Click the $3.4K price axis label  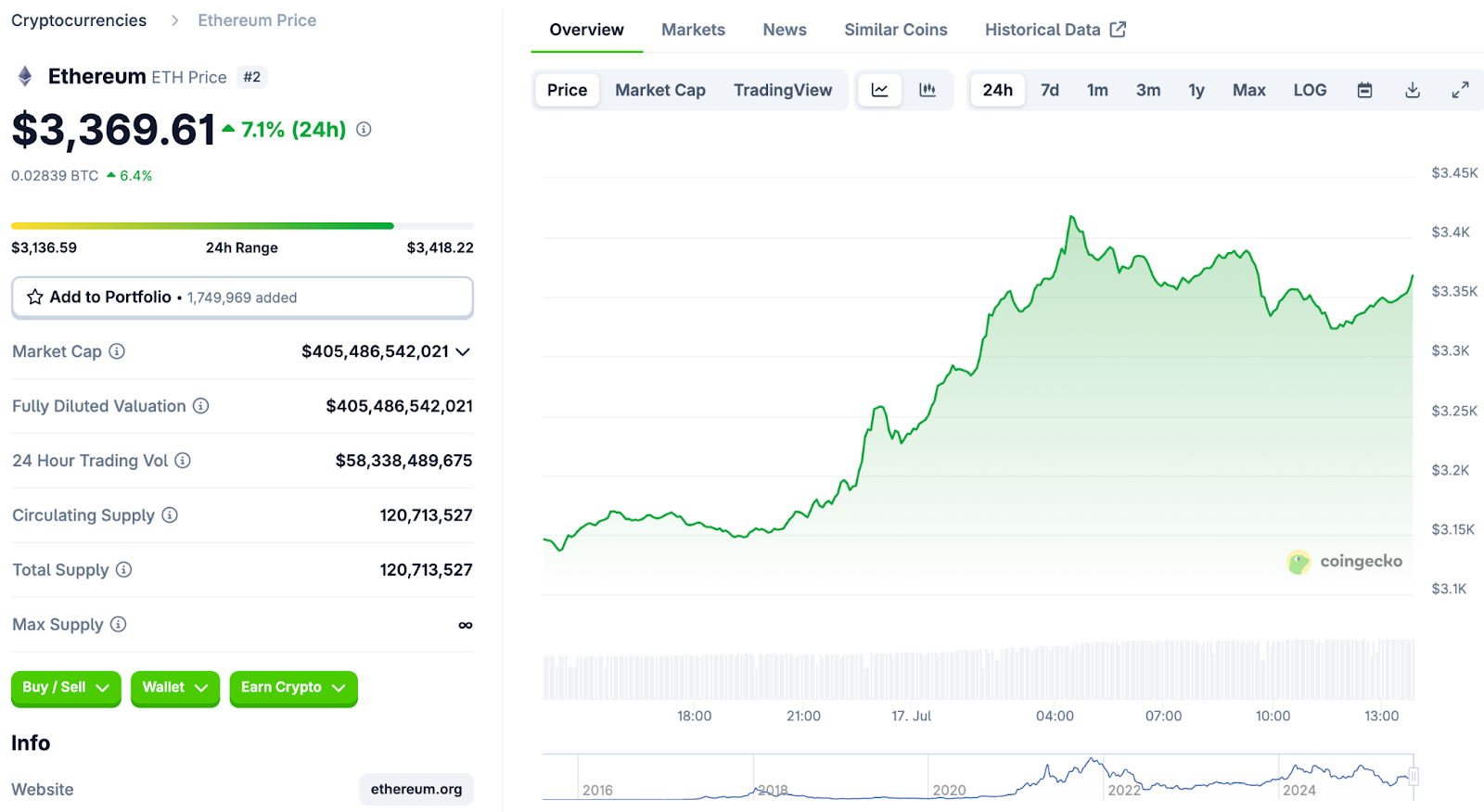tap(1451, 232)
